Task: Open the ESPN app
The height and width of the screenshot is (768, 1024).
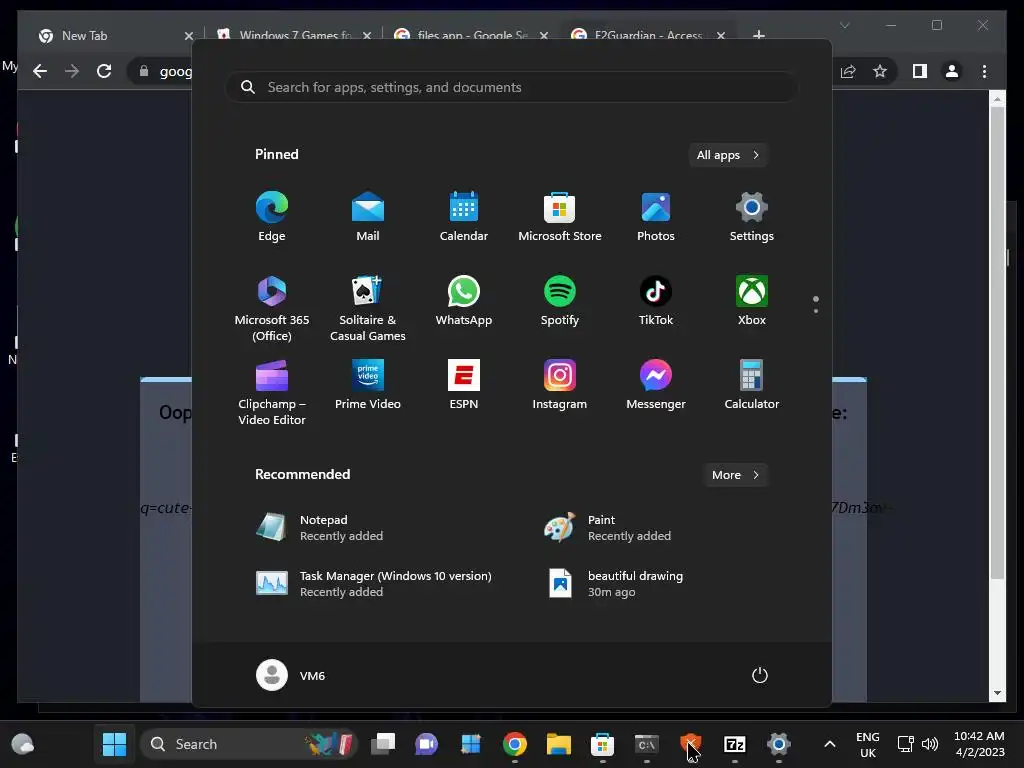Action: coord(464,385)
